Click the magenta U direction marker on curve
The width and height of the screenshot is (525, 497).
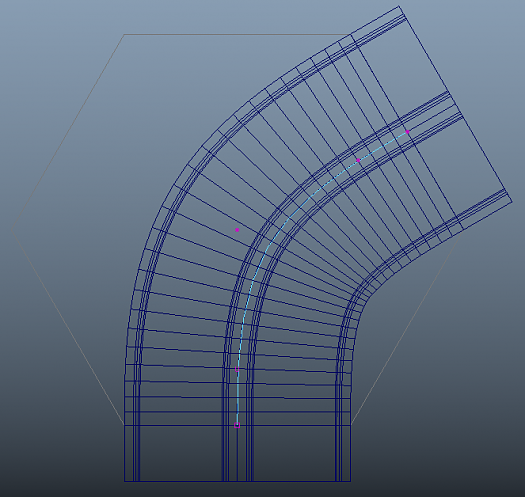click(x=237, y=369)
